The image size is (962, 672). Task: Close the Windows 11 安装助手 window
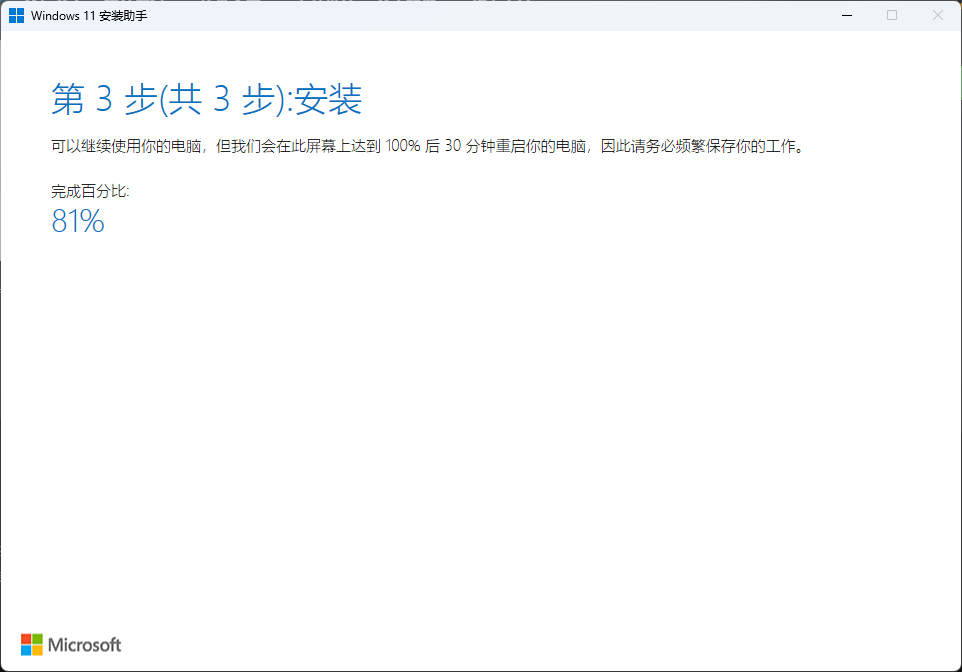pyautogui.click(x=937, y=15)
